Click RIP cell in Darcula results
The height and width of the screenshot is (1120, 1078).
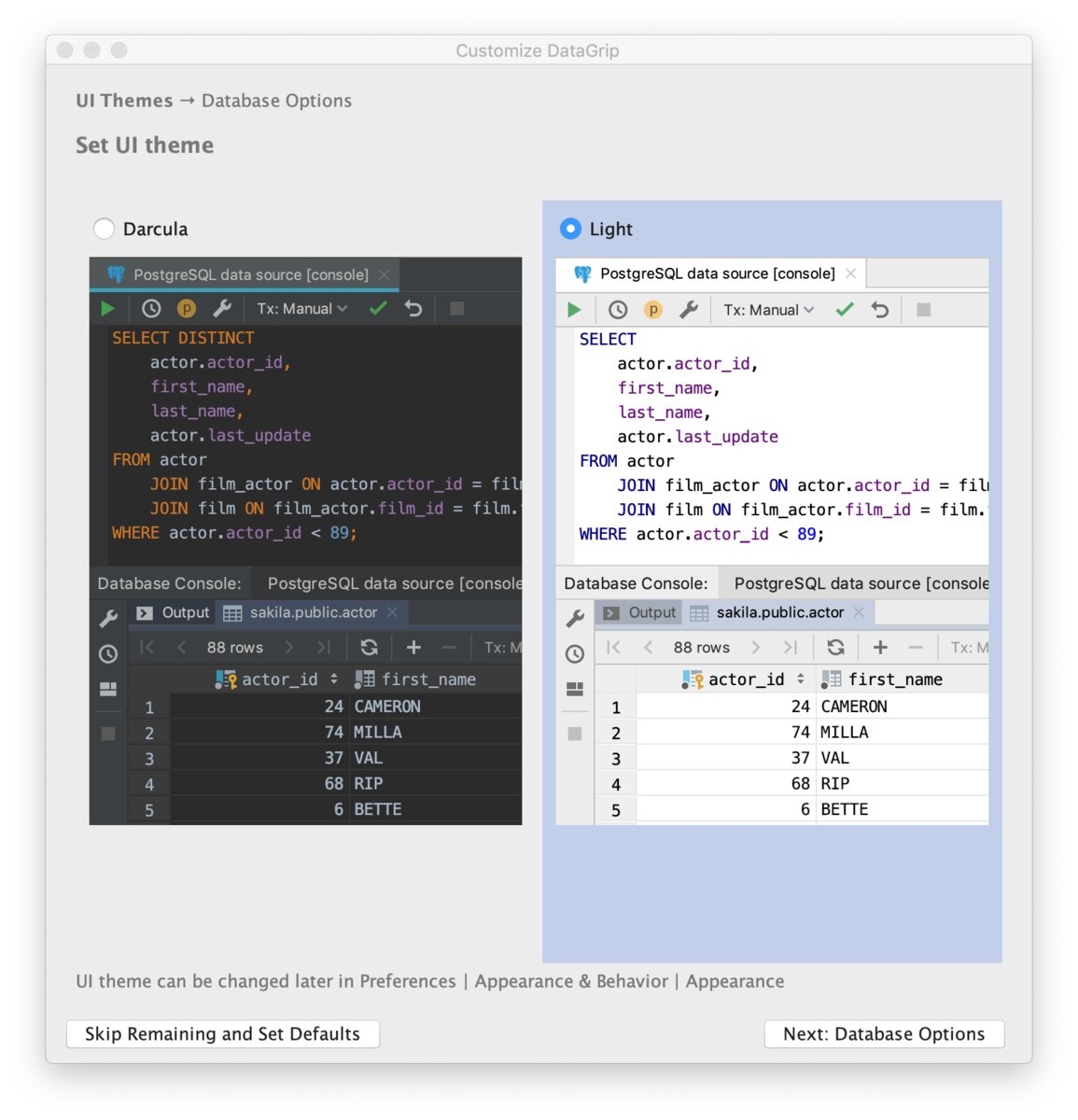[x=435, y=783]
